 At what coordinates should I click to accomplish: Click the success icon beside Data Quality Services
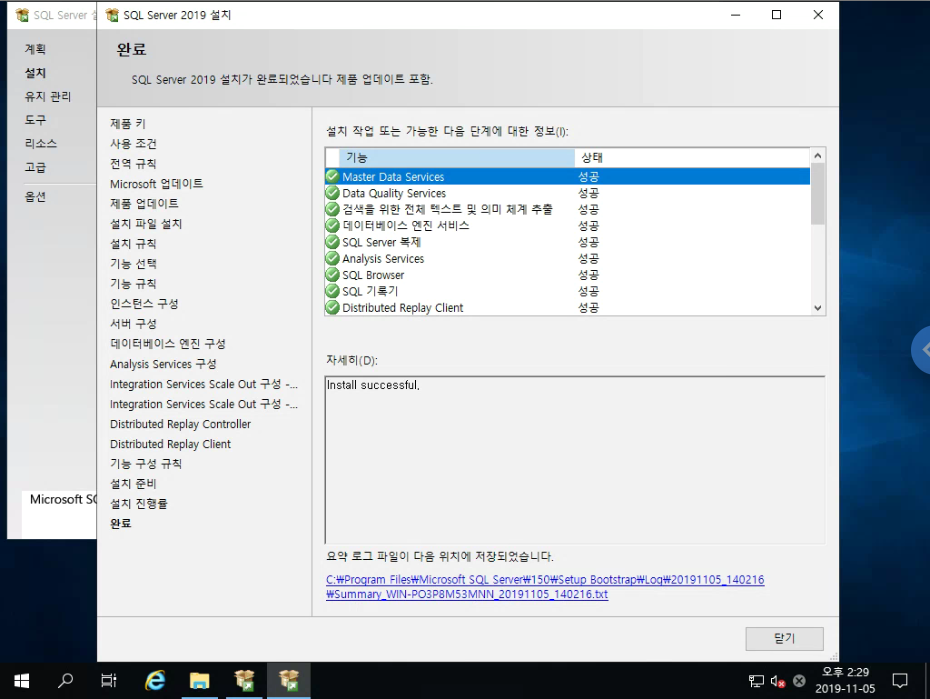333,193
